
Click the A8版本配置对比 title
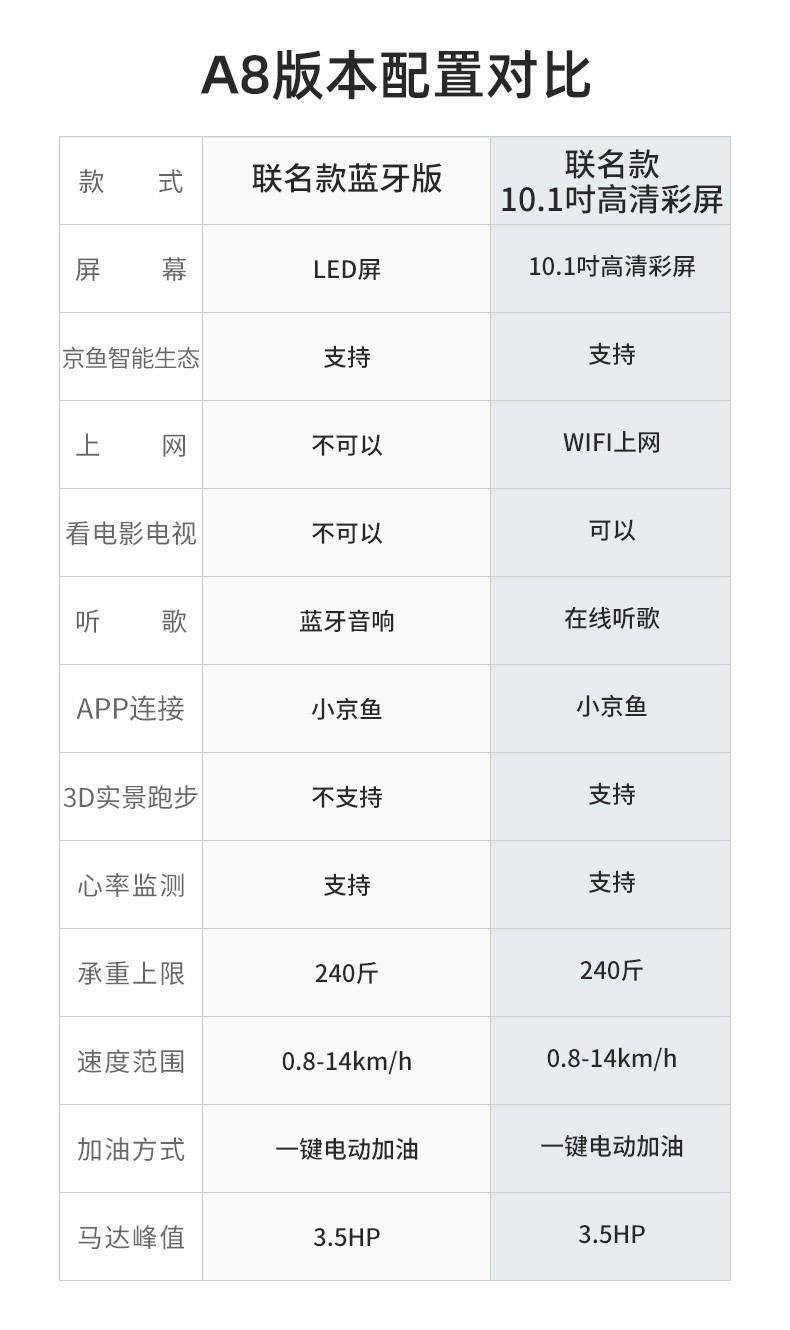396,75
